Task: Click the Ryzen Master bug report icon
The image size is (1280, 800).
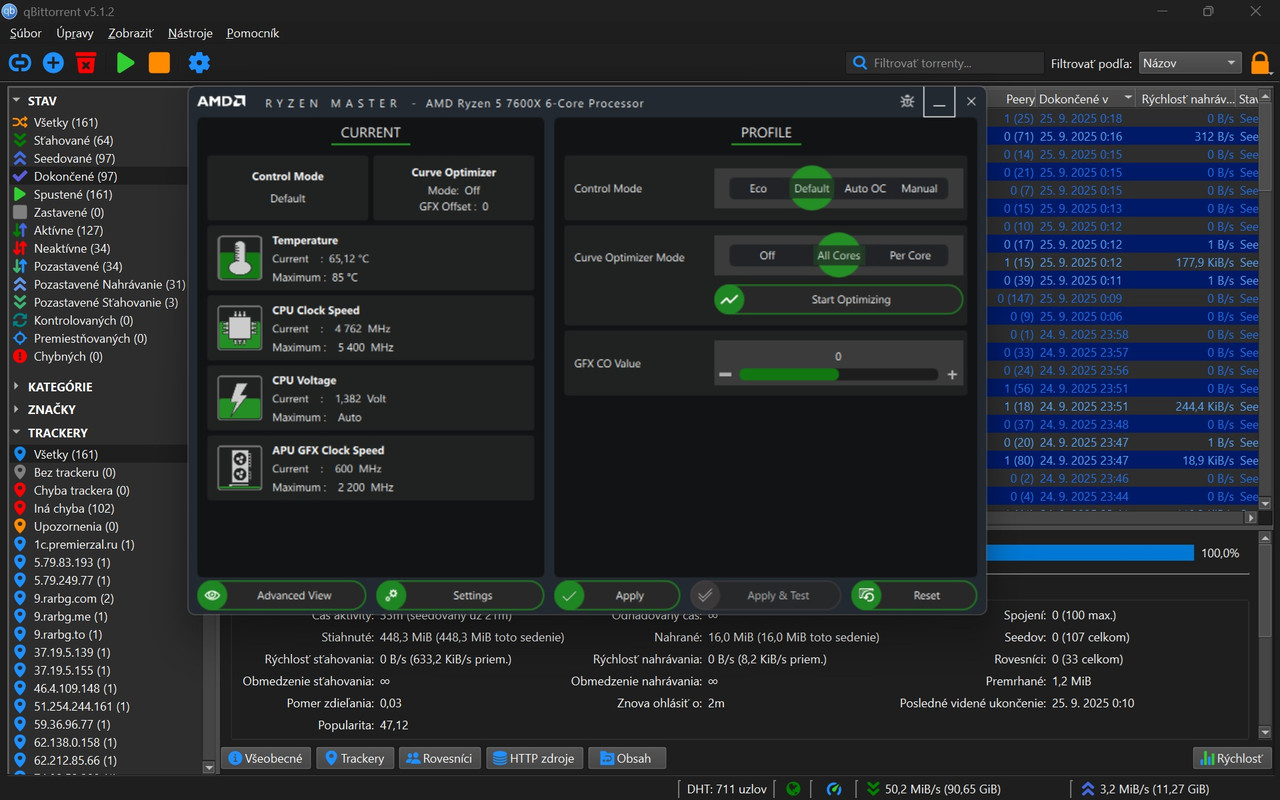Action: click(x=907, y=101)
